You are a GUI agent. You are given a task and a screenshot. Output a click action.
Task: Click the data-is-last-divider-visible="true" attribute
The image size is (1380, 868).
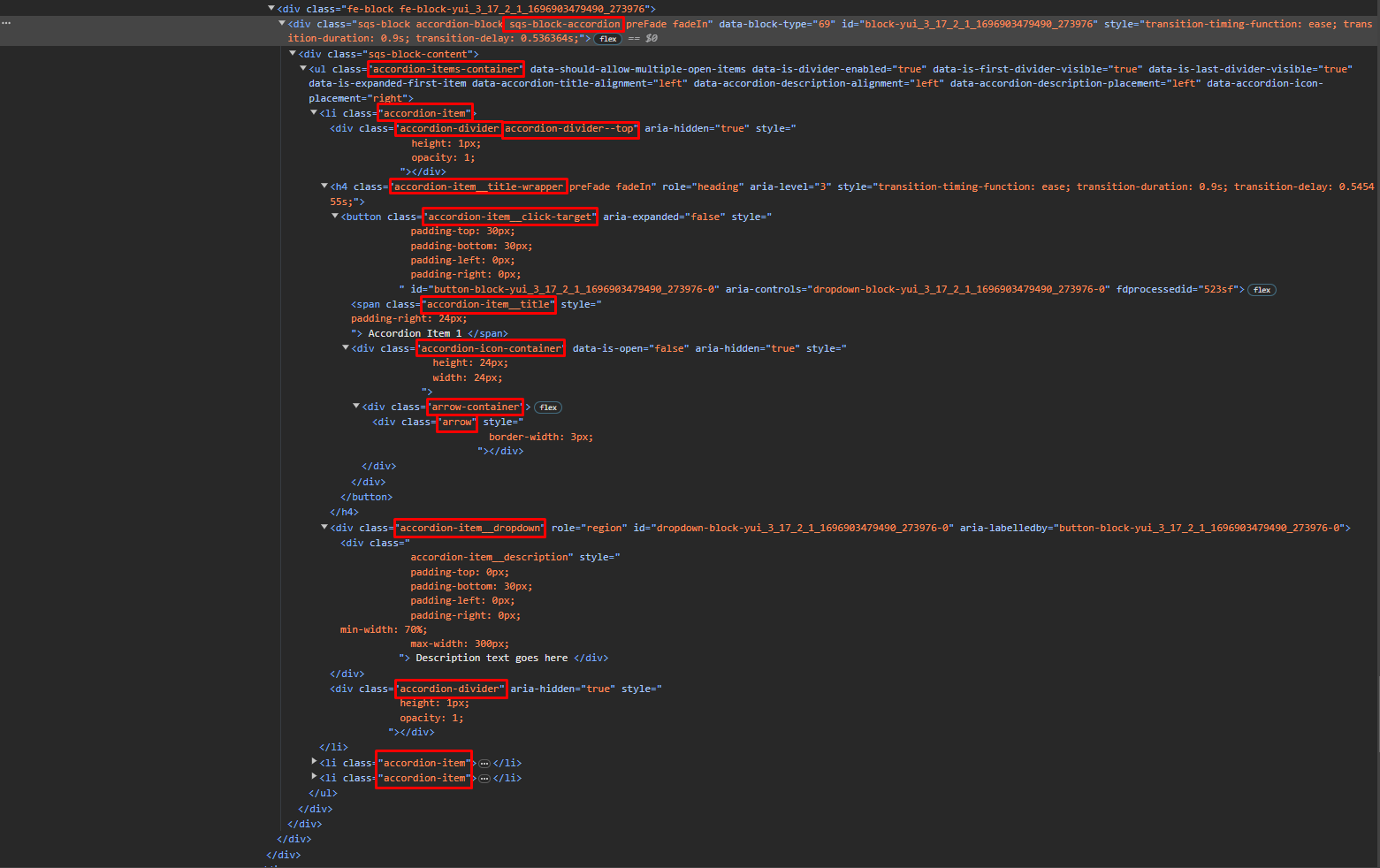point(1250,69)
